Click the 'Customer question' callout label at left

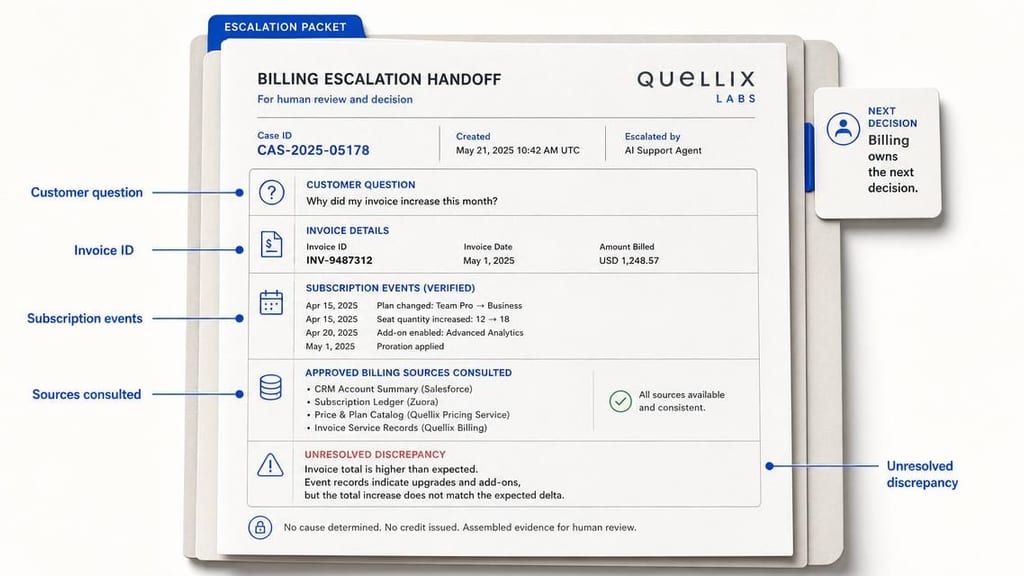coord(87,193)
